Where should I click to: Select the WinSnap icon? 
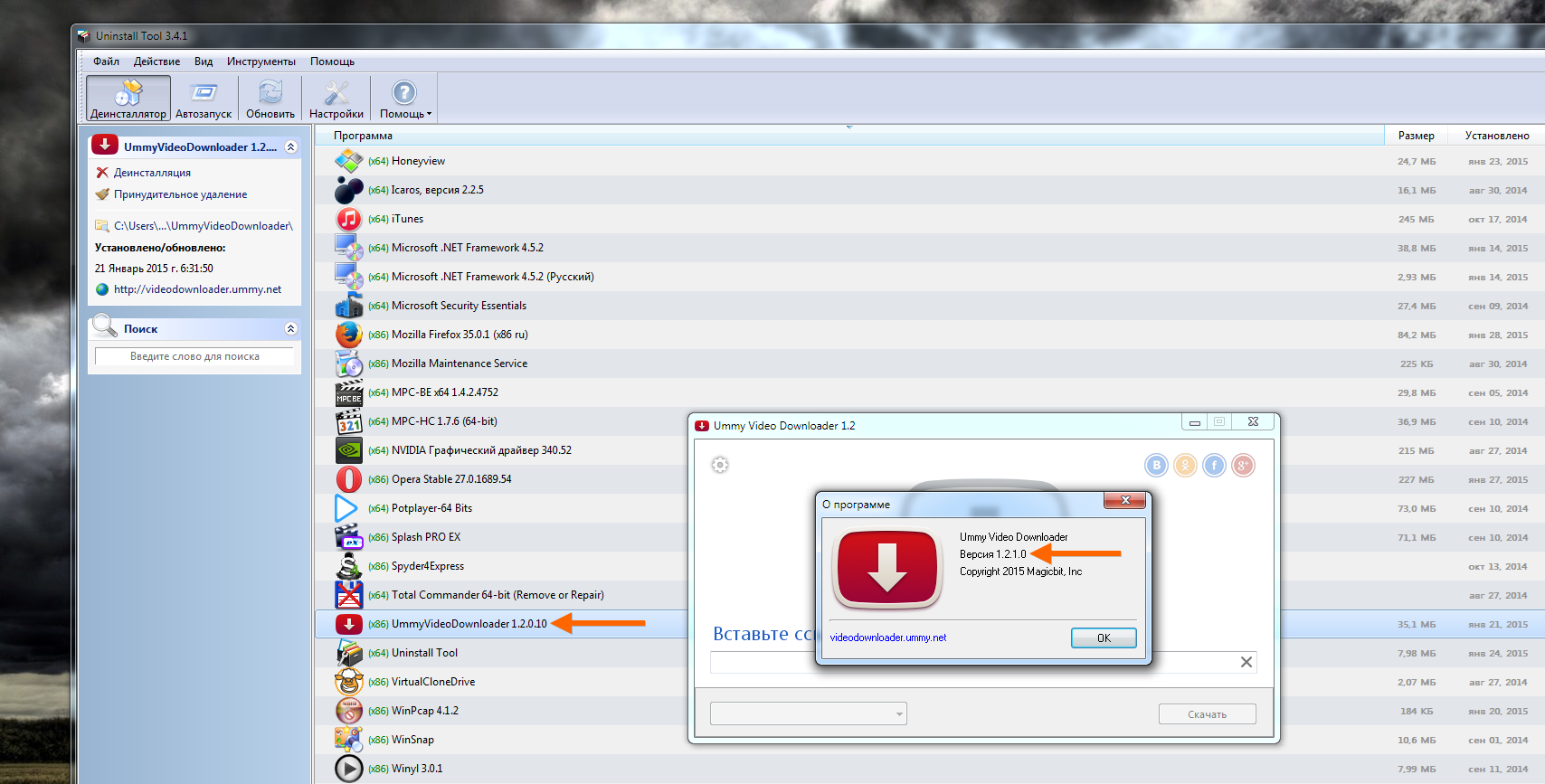pos(348,740)
